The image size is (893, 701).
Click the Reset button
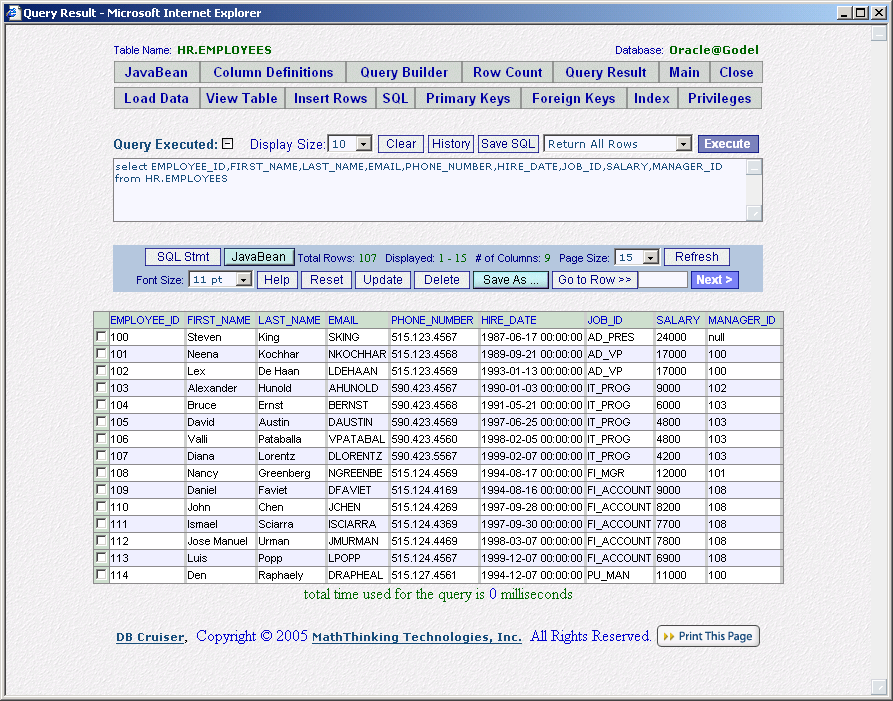tap(327, 280)
